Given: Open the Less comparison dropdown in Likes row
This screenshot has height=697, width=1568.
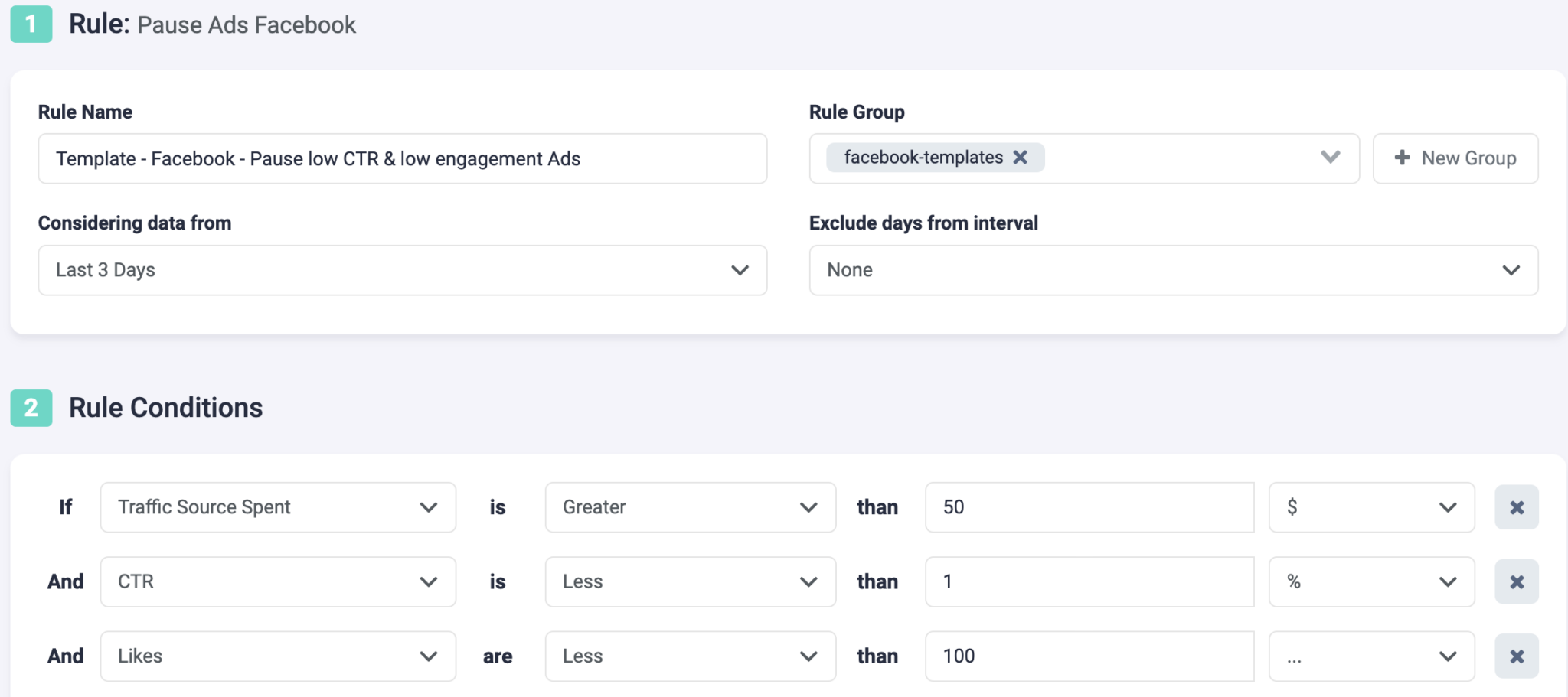Looking at the screenshot, I should tap(690, 656).
